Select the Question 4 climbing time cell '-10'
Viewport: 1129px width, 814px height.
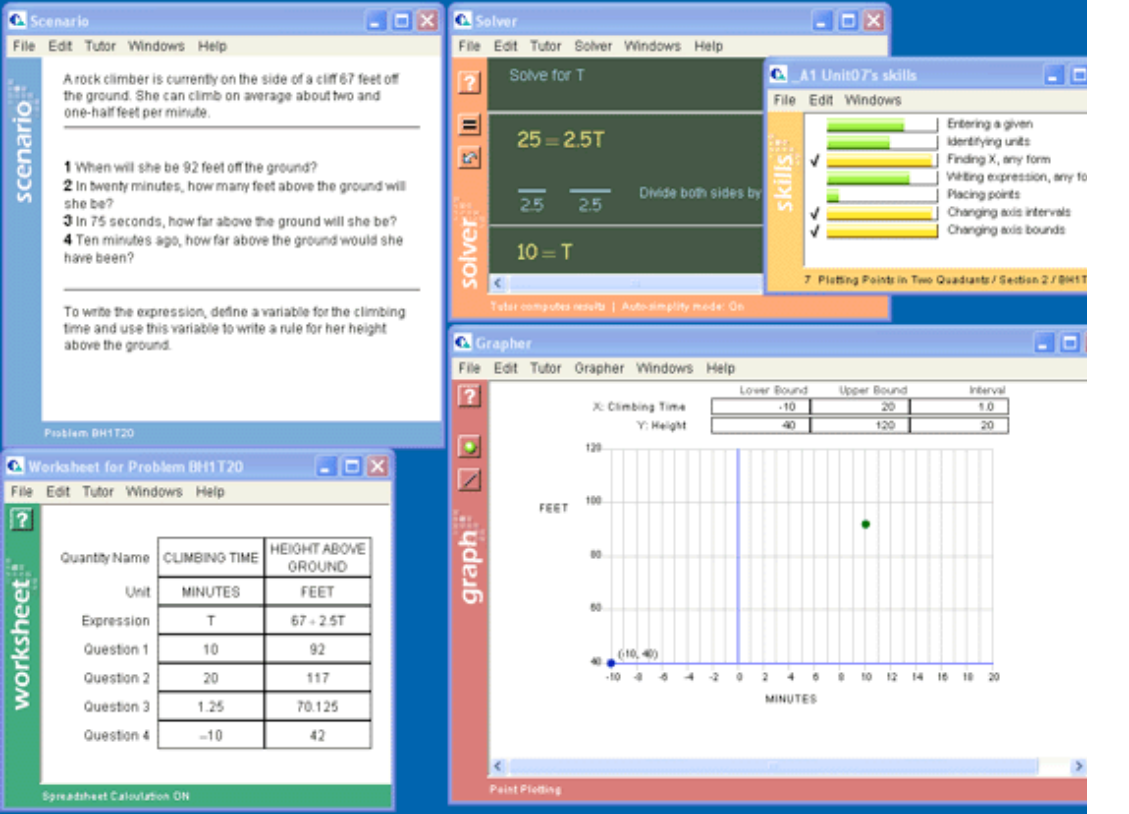(x=210, y=736)
